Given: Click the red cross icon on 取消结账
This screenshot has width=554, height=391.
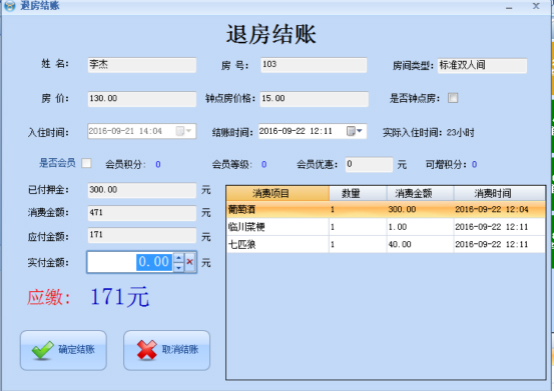Looking at the screenshot, I should [147, 350].
